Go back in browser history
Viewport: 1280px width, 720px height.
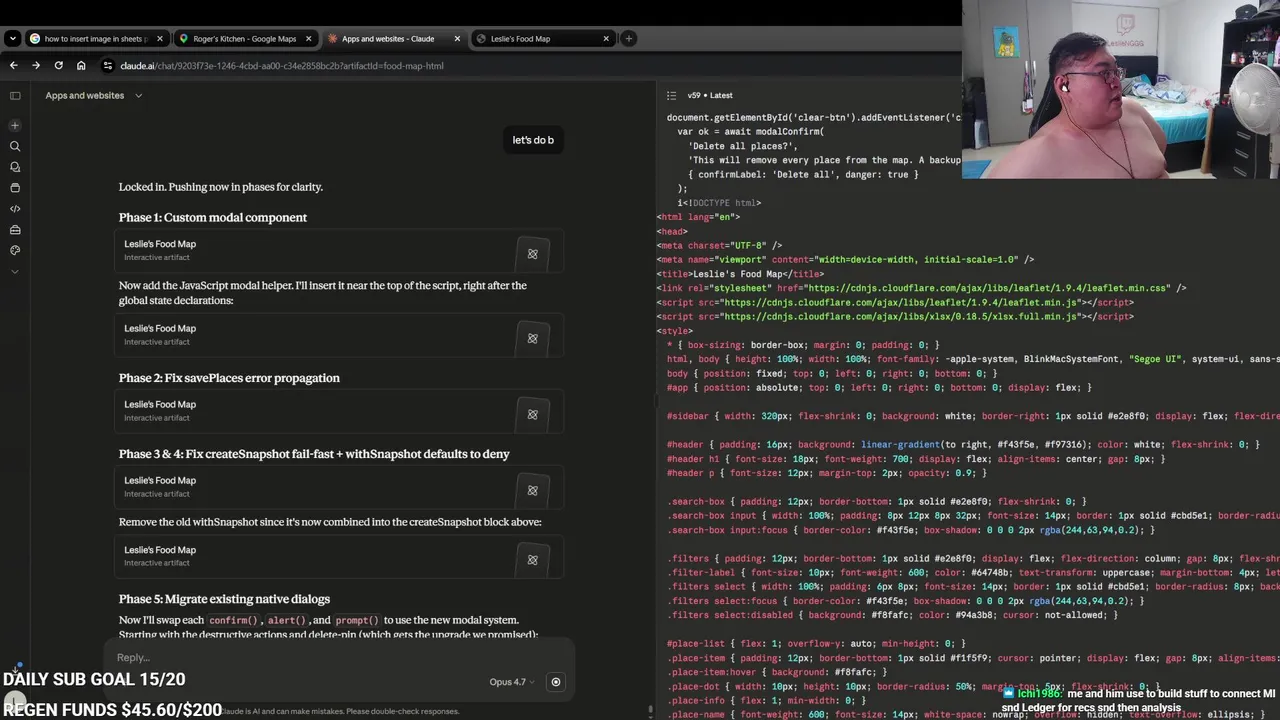(x=13, y=66)
